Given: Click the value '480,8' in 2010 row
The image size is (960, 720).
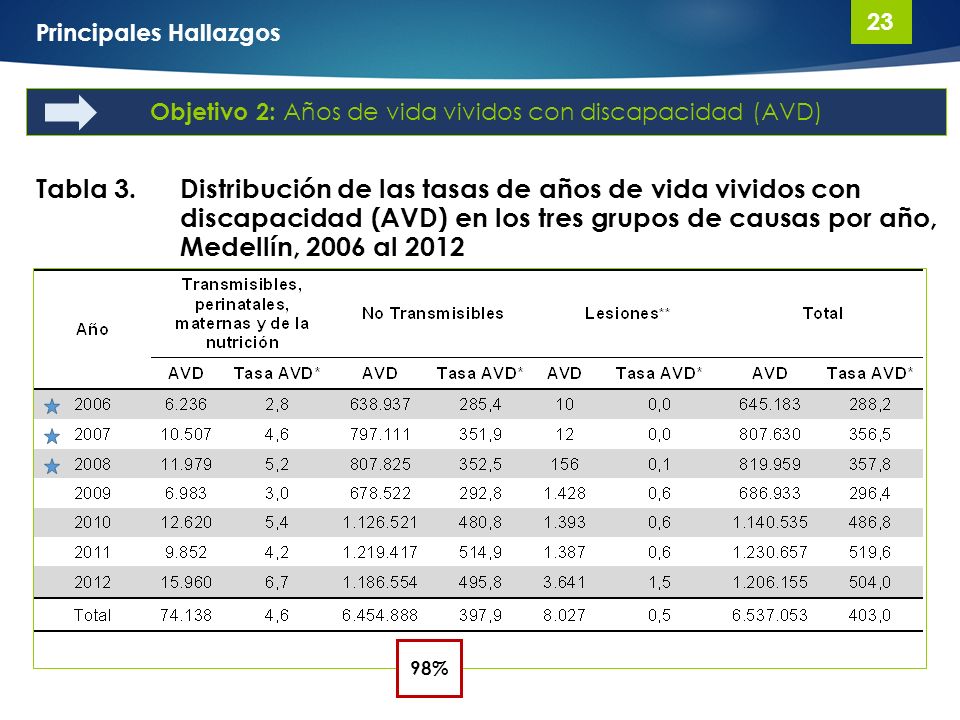Looking at the screenshot, I should pyautogui.click(x=481, y=523).
